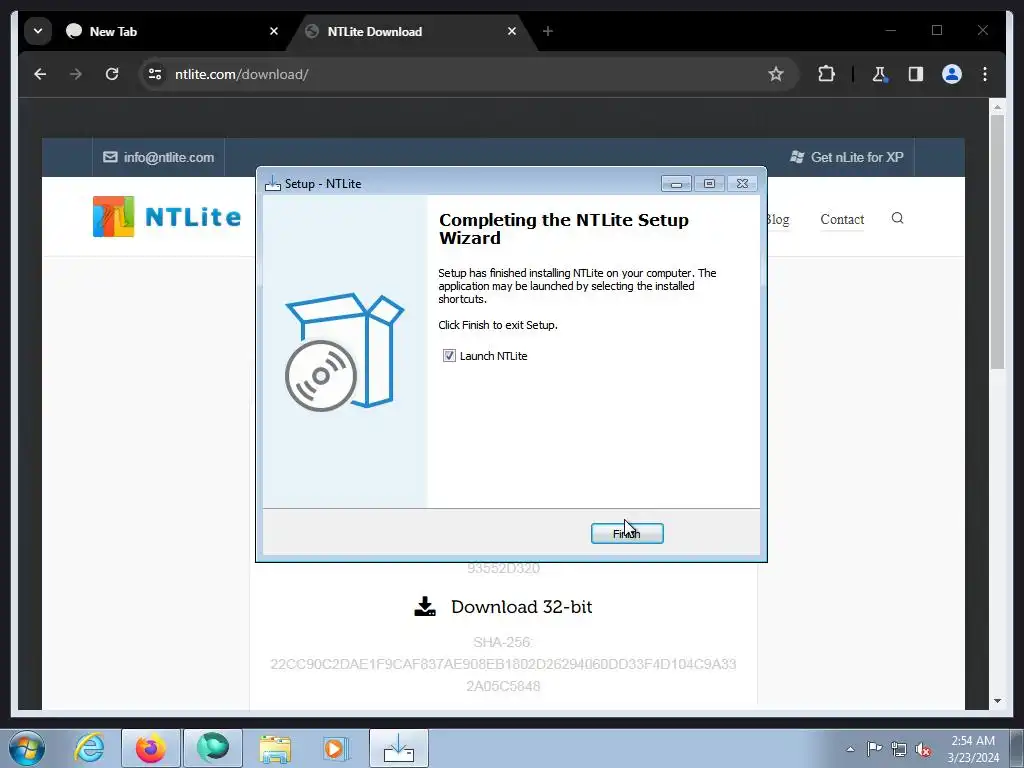This screenshot has height=768, width=1024.
Task: Open the Blog menu item
Action: pyautogui.click(x=778, y=219)
